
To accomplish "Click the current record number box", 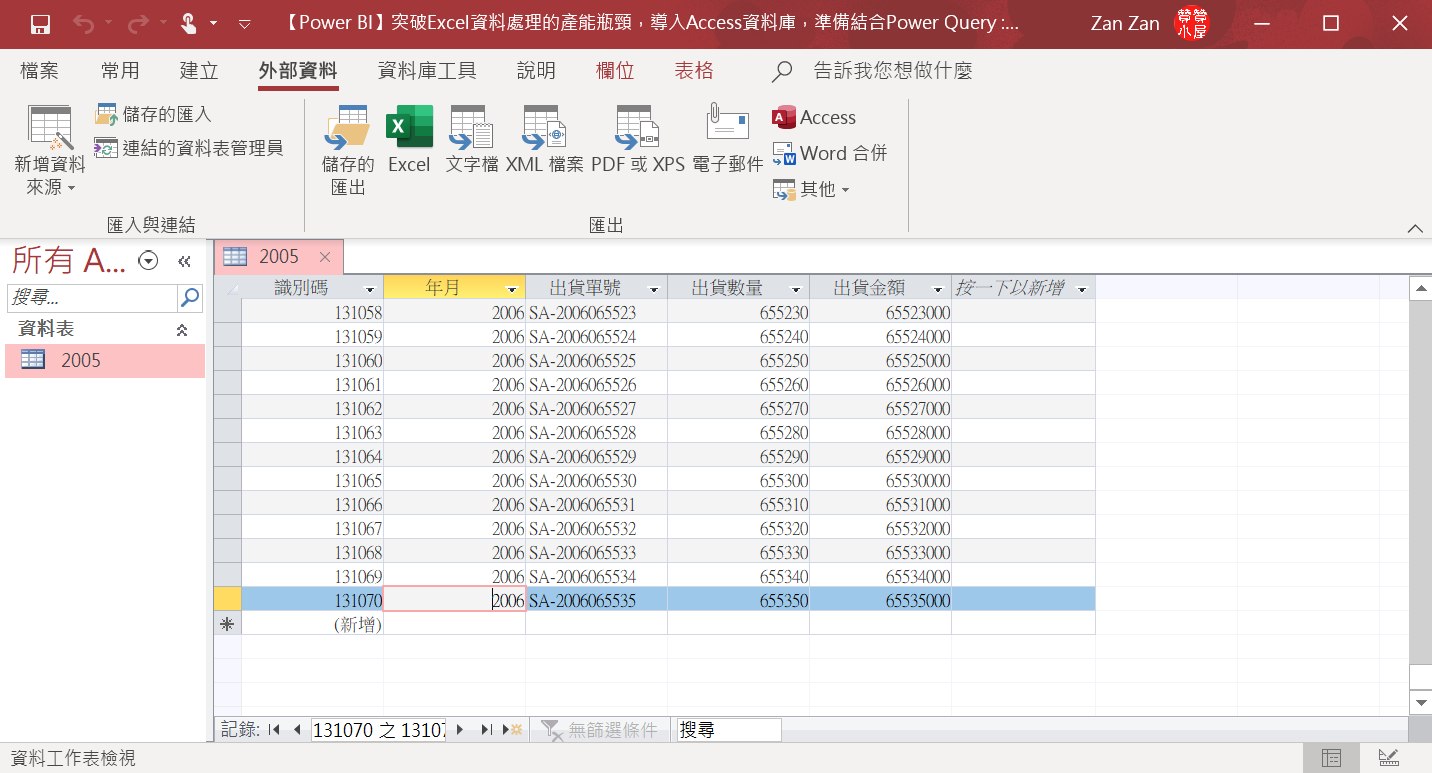I will tap(379, 730).
